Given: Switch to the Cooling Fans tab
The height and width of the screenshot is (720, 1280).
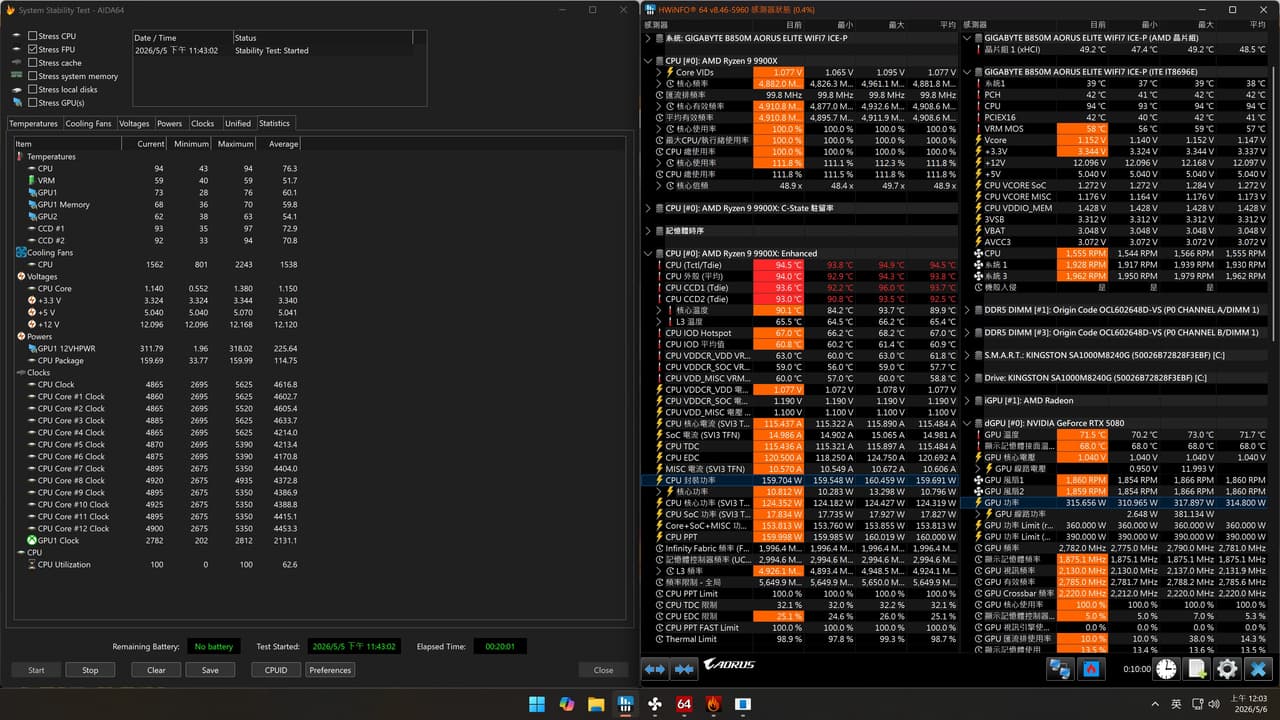Looking at the screenshot, I should [88, 123].
